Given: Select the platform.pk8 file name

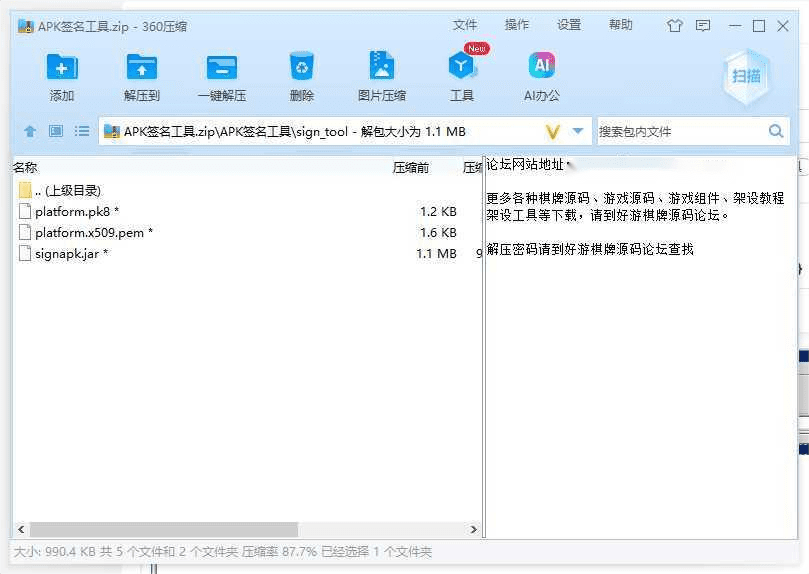Looking at the screenshot, I should tap(77, 211).
